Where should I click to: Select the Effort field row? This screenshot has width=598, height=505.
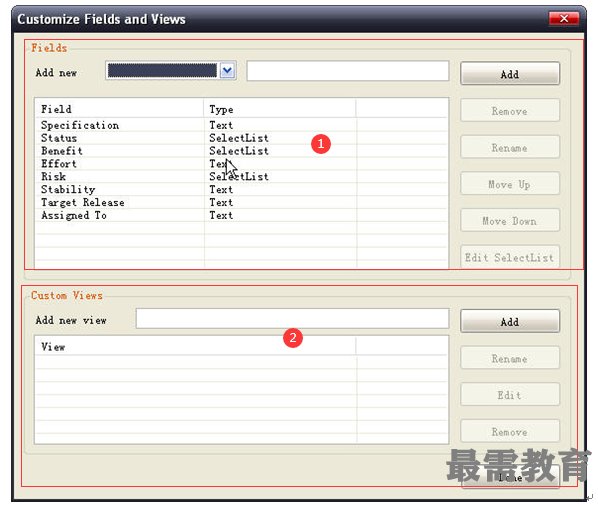[x=241, y=164]
